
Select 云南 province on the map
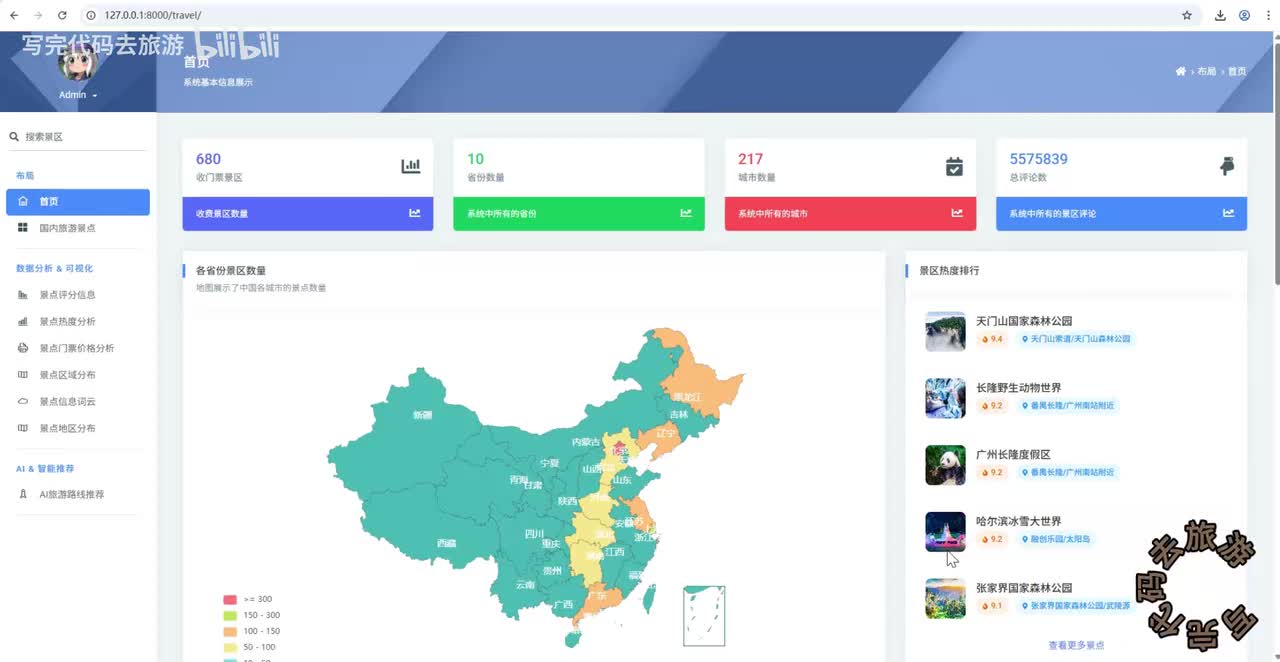pyautogui.click(x=525, y=585)
